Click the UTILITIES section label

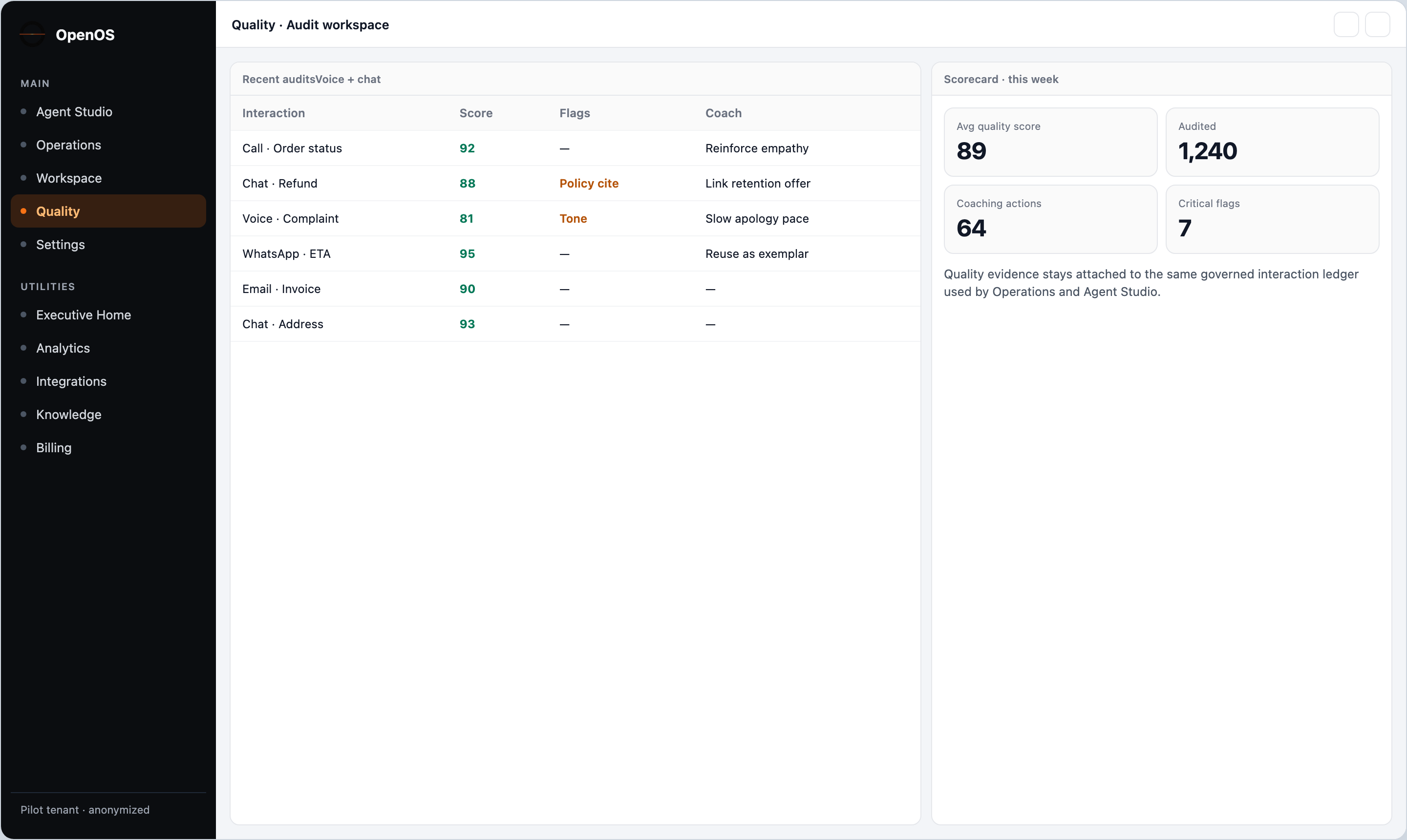coord(47,286)
